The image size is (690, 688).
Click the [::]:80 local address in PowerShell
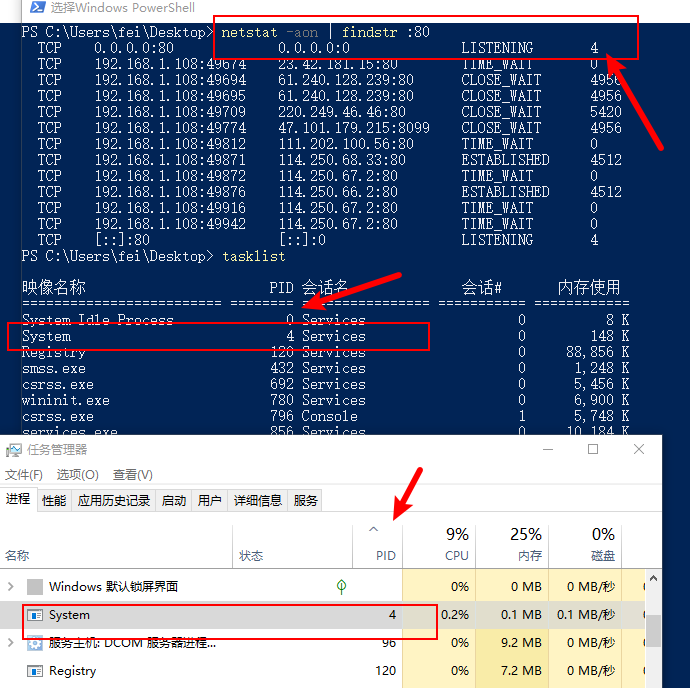point(122,240)
